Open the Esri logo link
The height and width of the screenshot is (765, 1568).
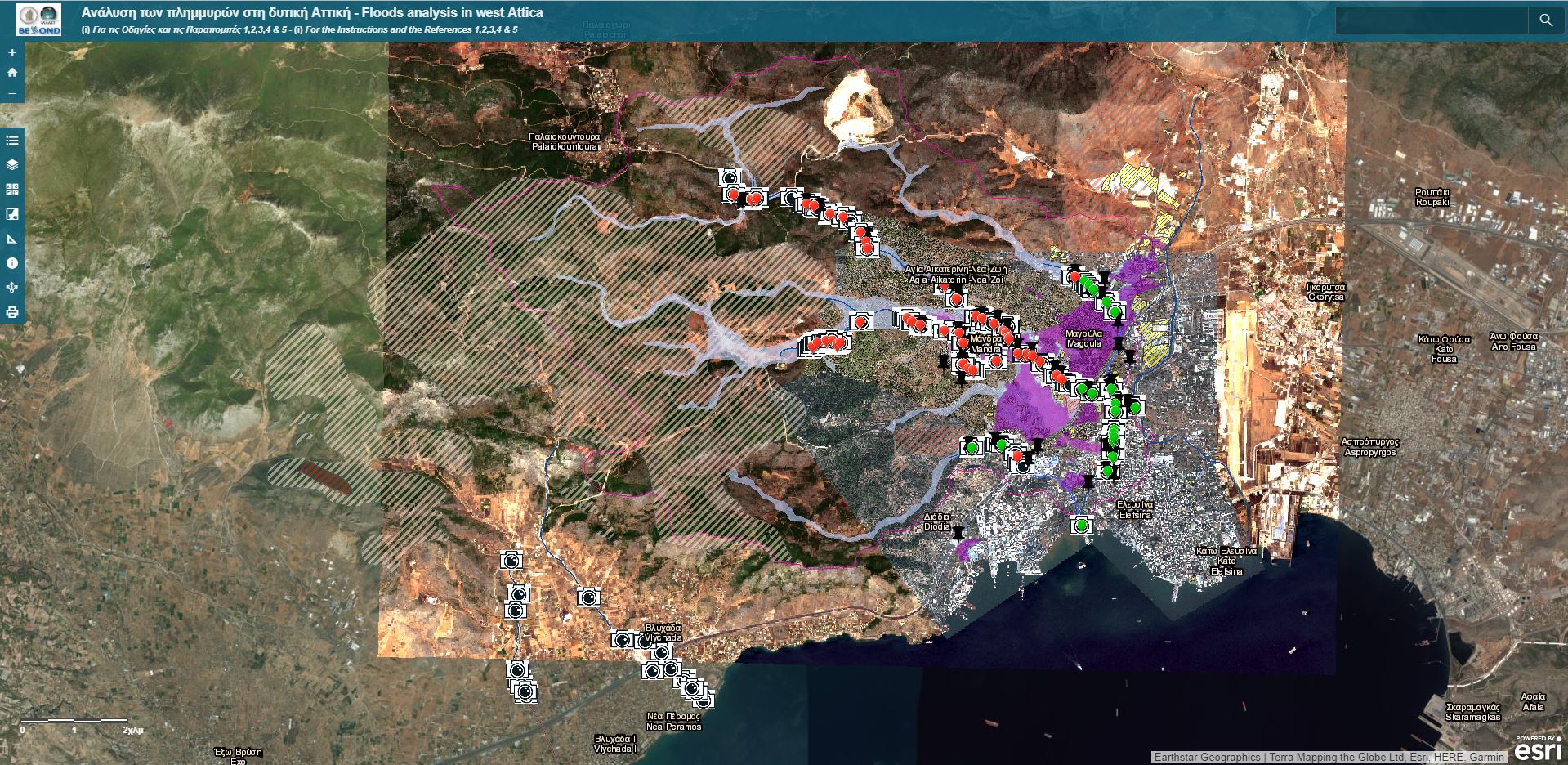coord(1537,749)
